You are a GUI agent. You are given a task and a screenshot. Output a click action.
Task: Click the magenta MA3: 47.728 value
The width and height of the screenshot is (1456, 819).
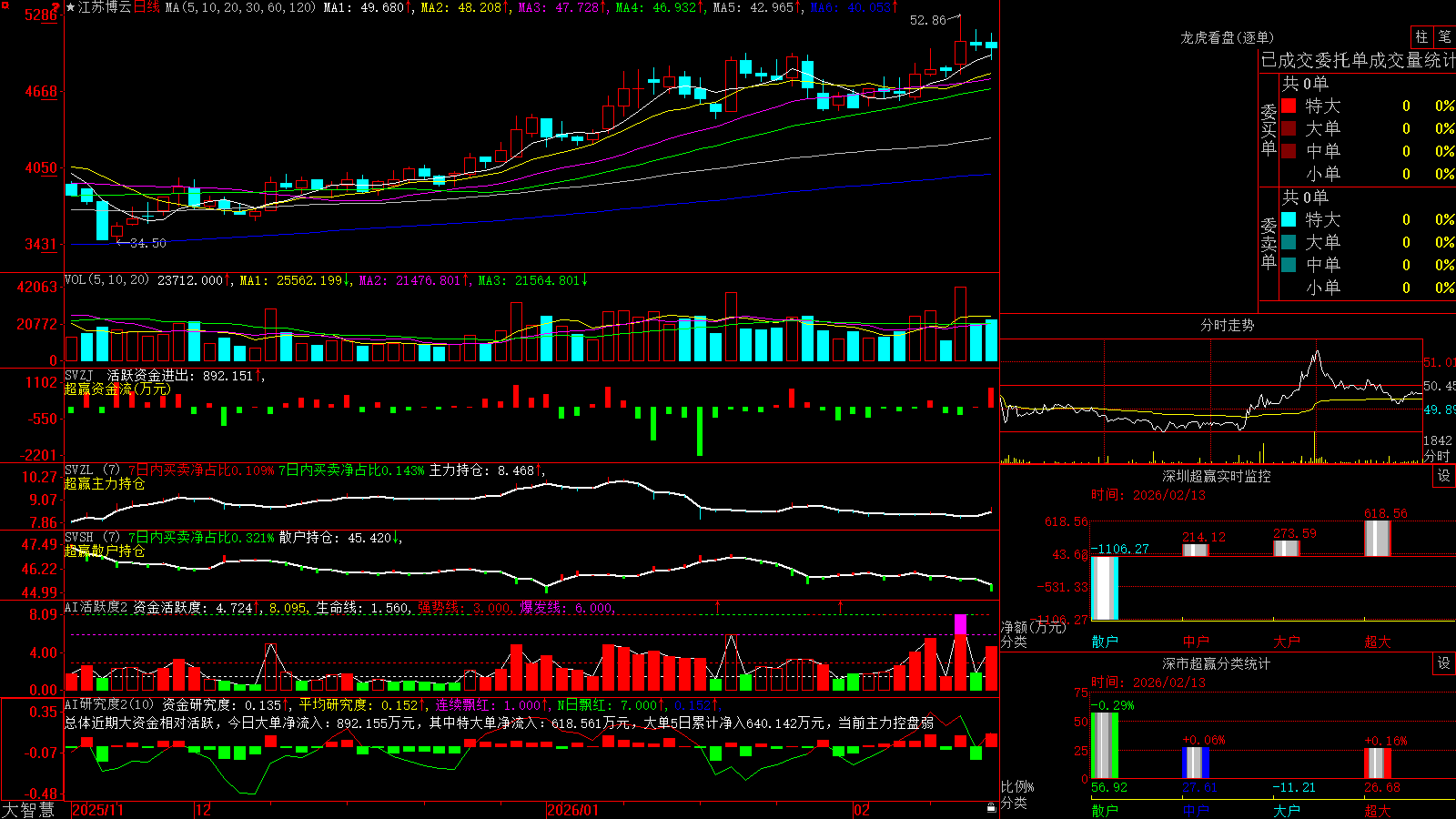[559, 7]
